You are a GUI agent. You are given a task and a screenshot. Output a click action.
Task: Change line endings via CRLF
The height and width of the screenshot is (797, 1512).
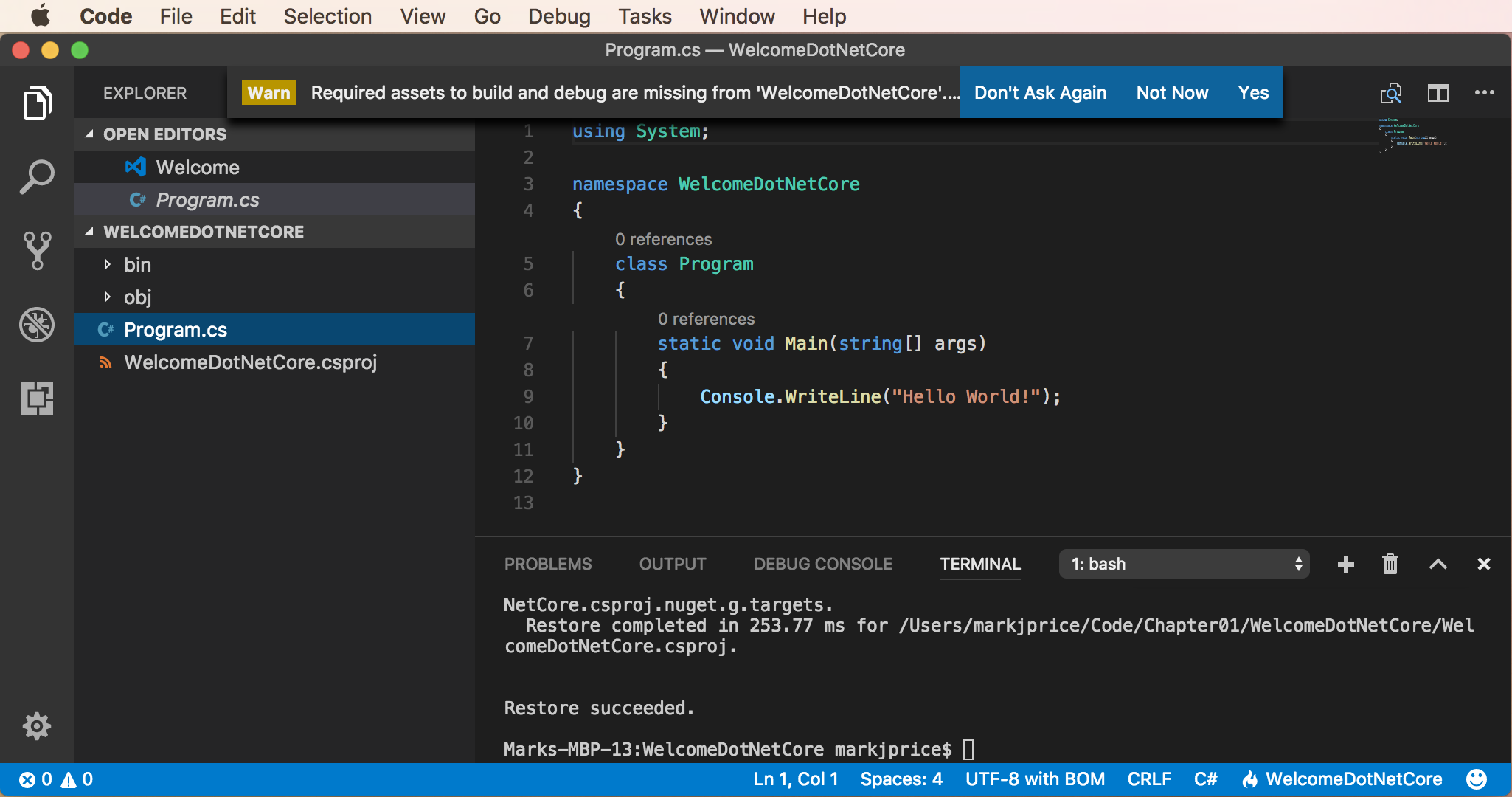click(1149, 779)
